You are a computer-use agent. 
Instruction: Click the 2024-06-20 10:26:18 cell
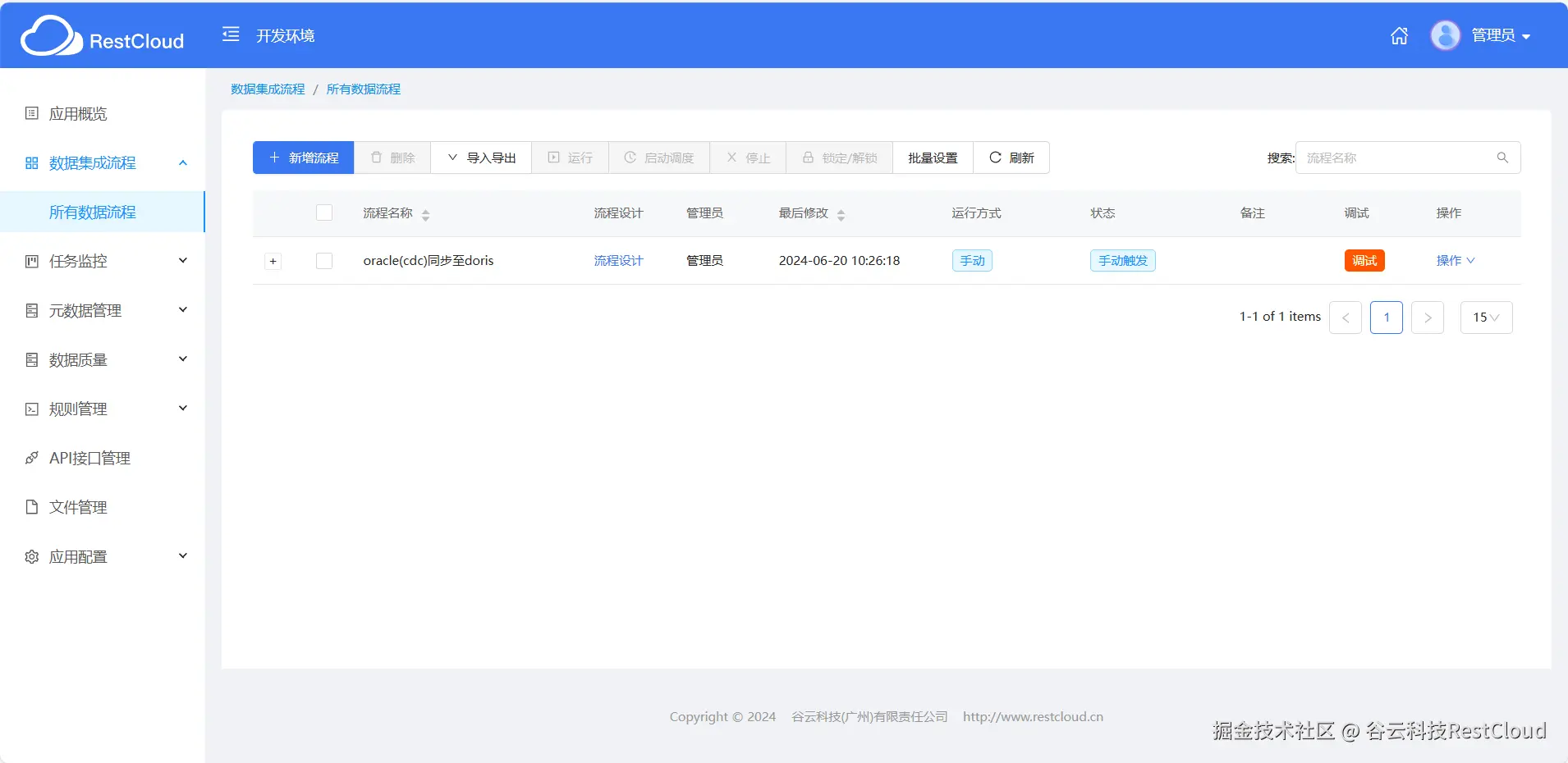click(839, 260)
